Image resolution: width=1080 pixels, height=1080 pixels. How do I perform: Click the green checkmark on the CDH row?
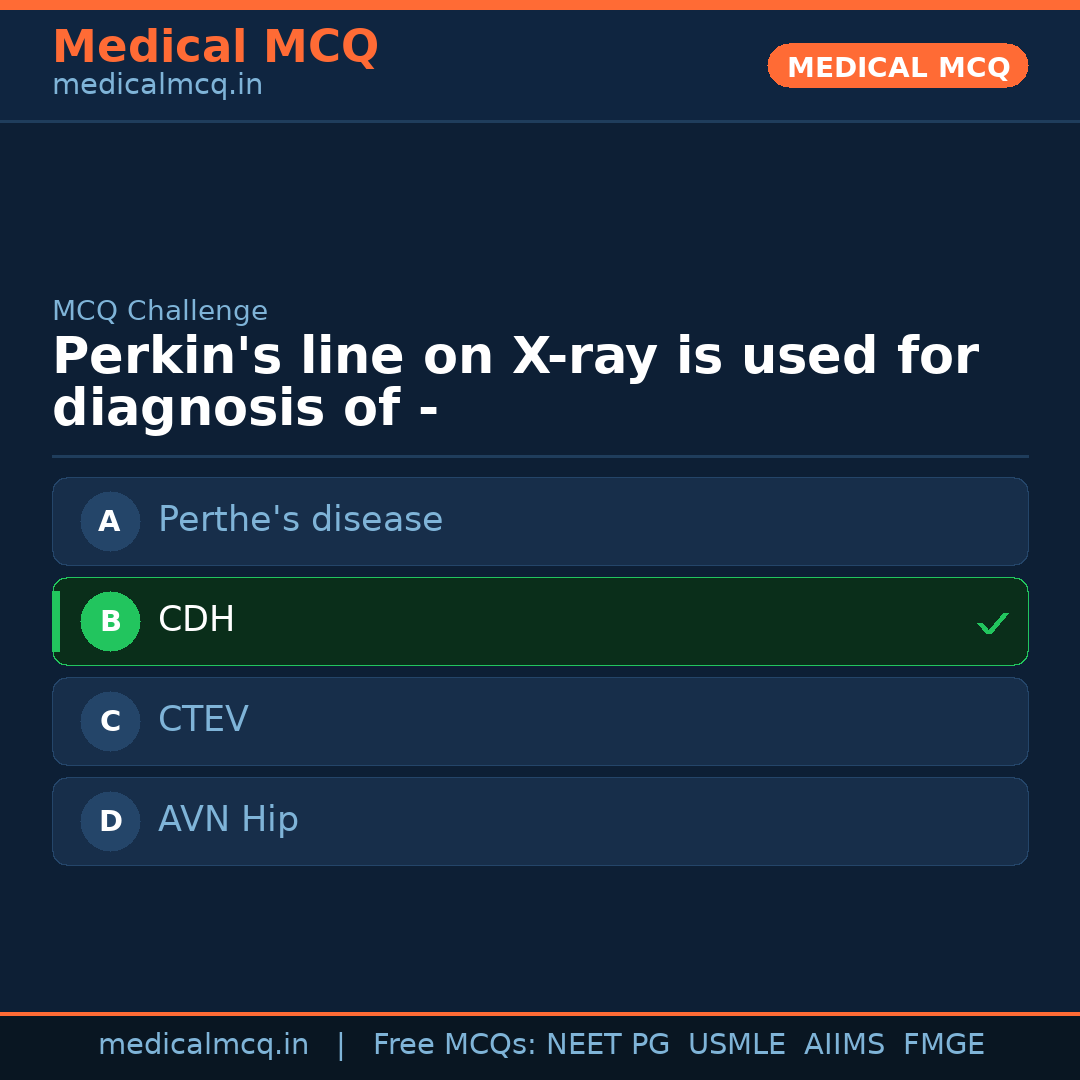(x=992, y=623)
